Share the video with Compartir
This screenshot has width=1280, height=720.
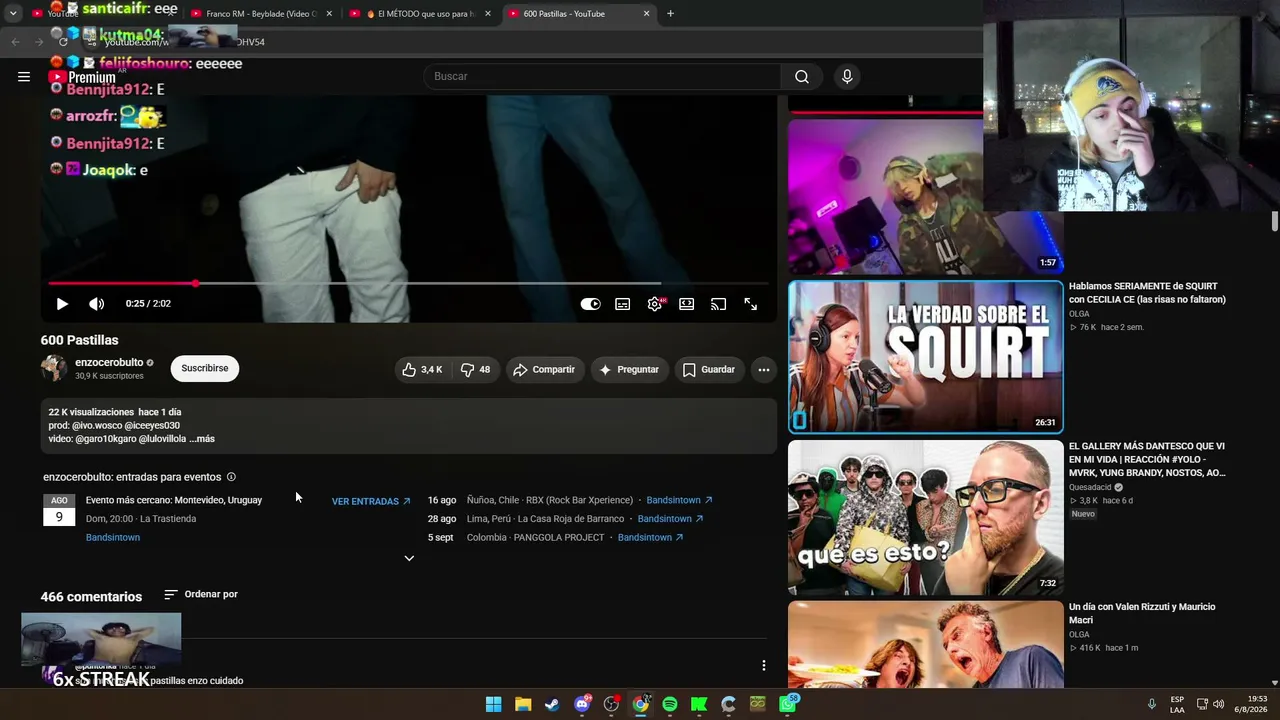tap(544, 370)
